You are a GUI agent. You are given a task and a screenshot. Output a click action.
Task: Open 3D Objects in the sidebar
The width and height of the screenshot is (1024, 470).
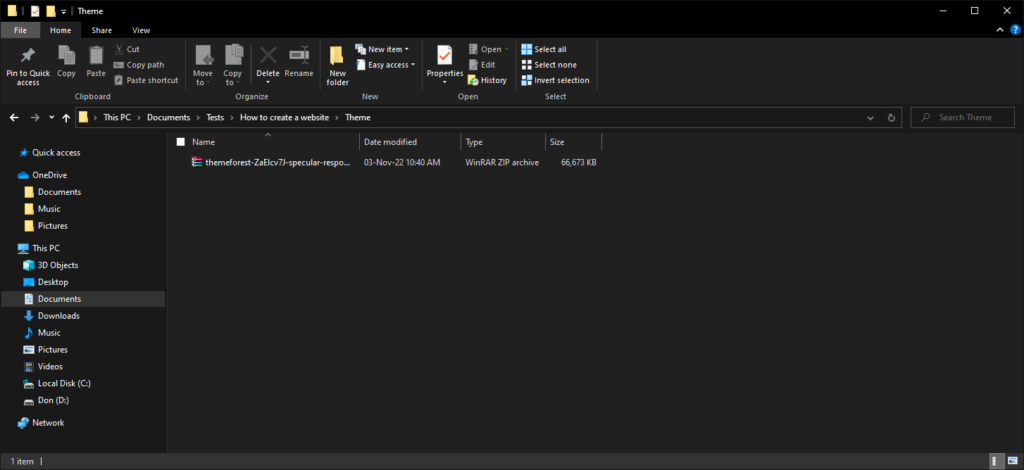tap(51, 265)
